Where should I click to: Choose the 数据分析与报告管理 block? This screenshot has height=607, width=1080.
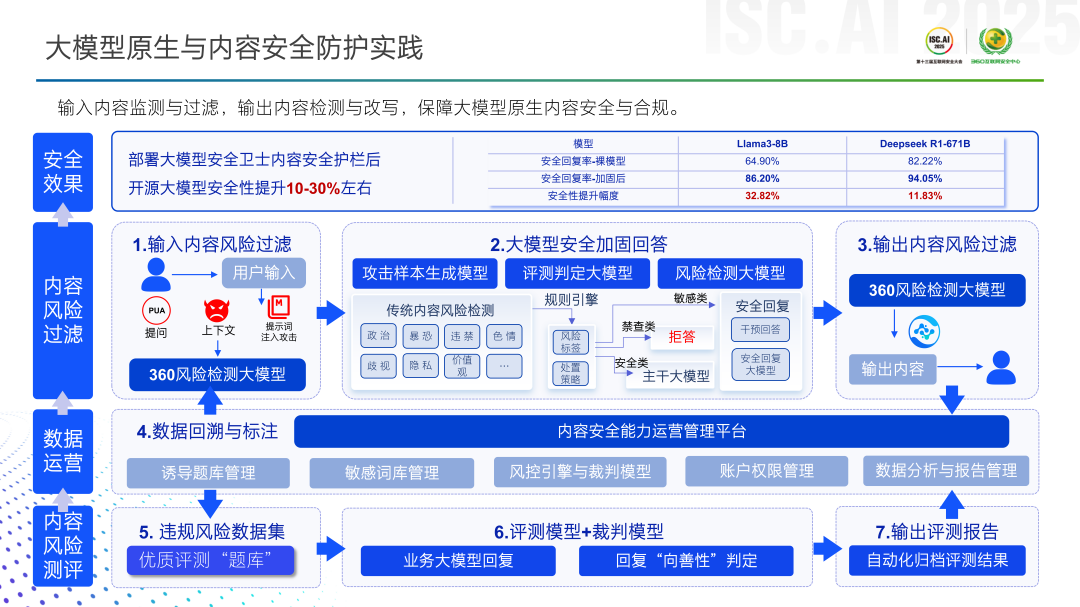pyautogui.click(x=946, y=471)
